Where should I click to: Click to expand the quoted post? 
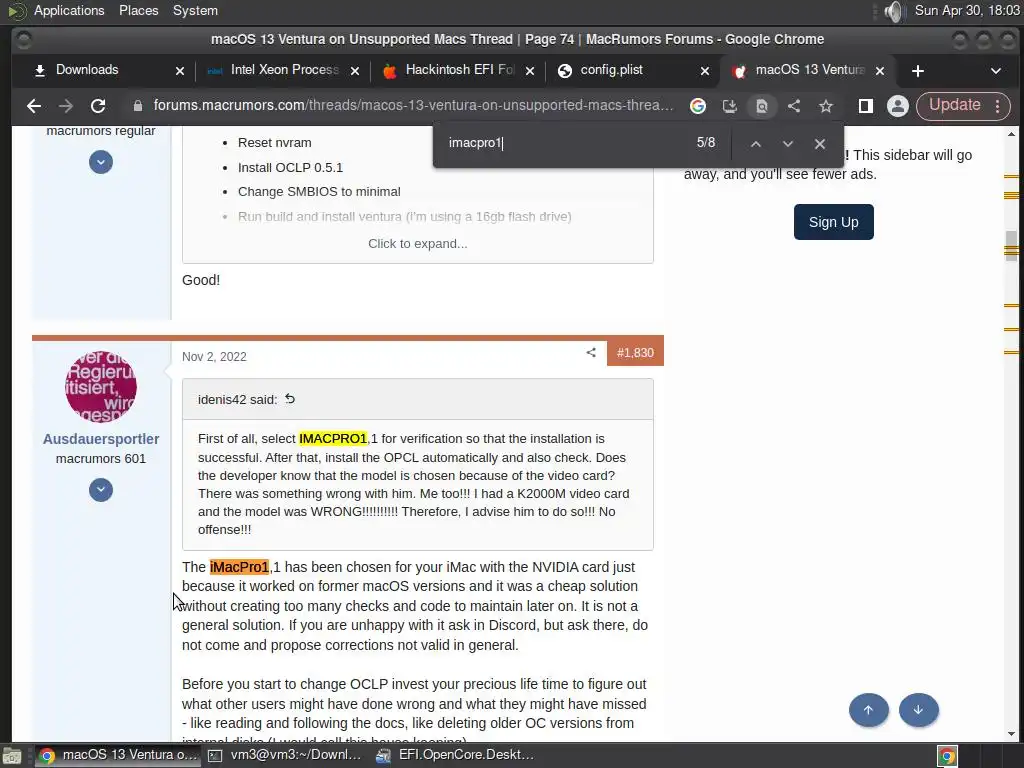pyautogui.click(x=417, y=244)
